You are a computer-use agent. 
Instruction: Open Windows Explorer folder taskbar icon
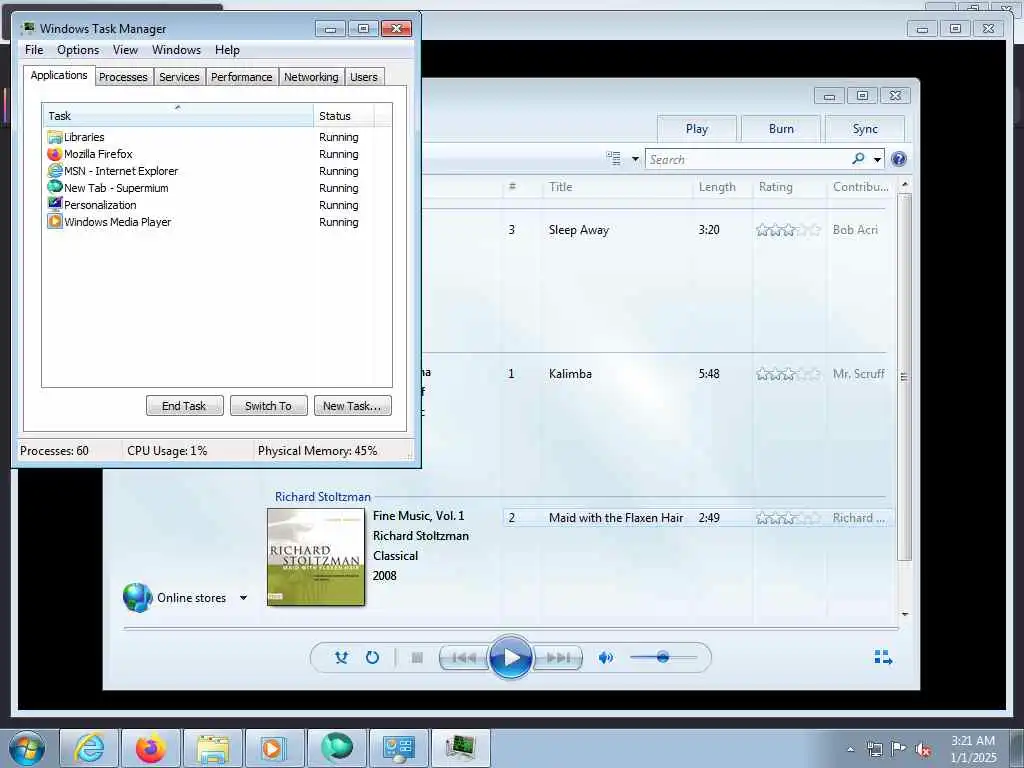213,748
